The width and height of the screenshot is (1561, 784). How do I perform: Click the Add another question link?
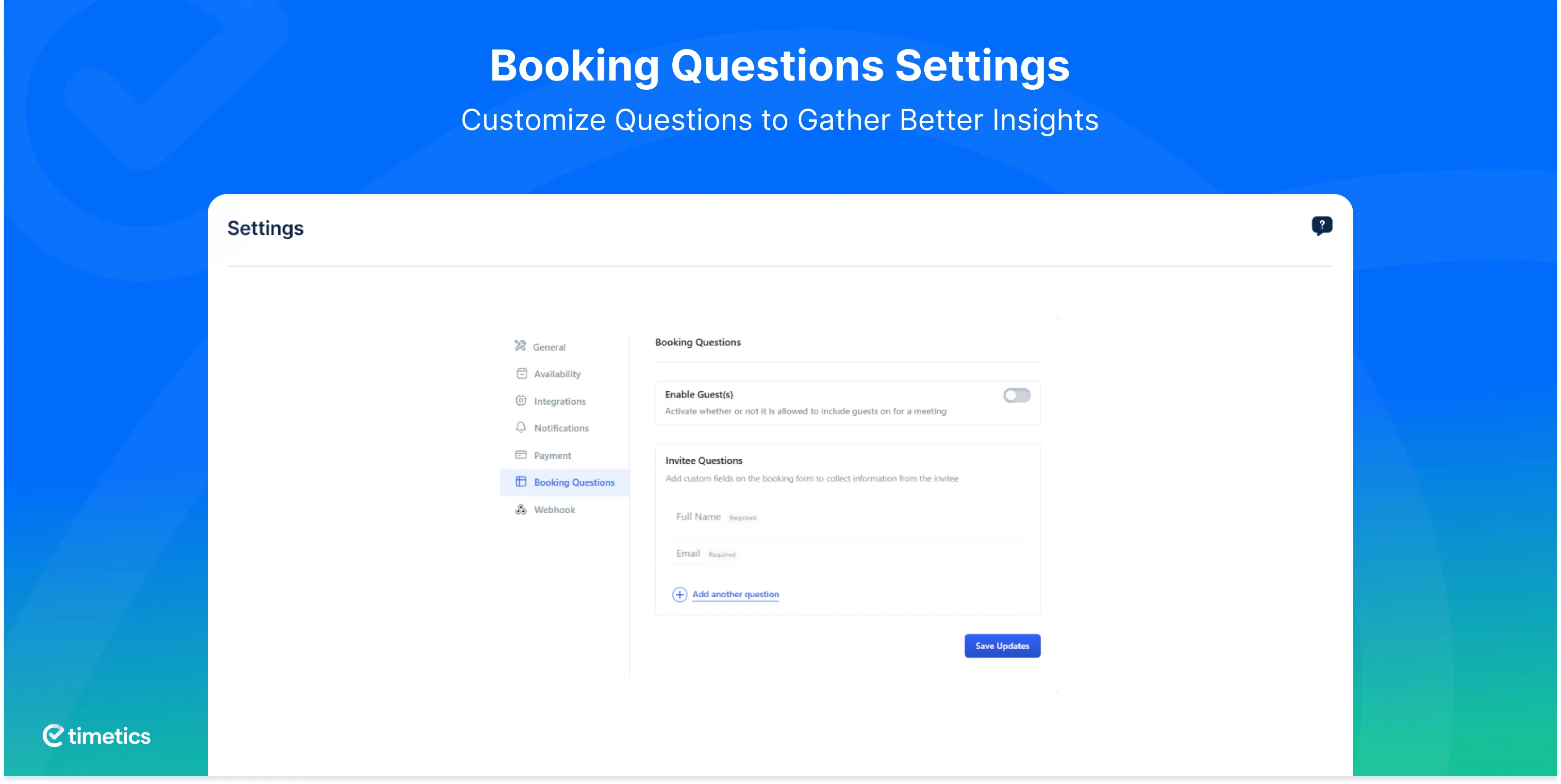[735, 594]
